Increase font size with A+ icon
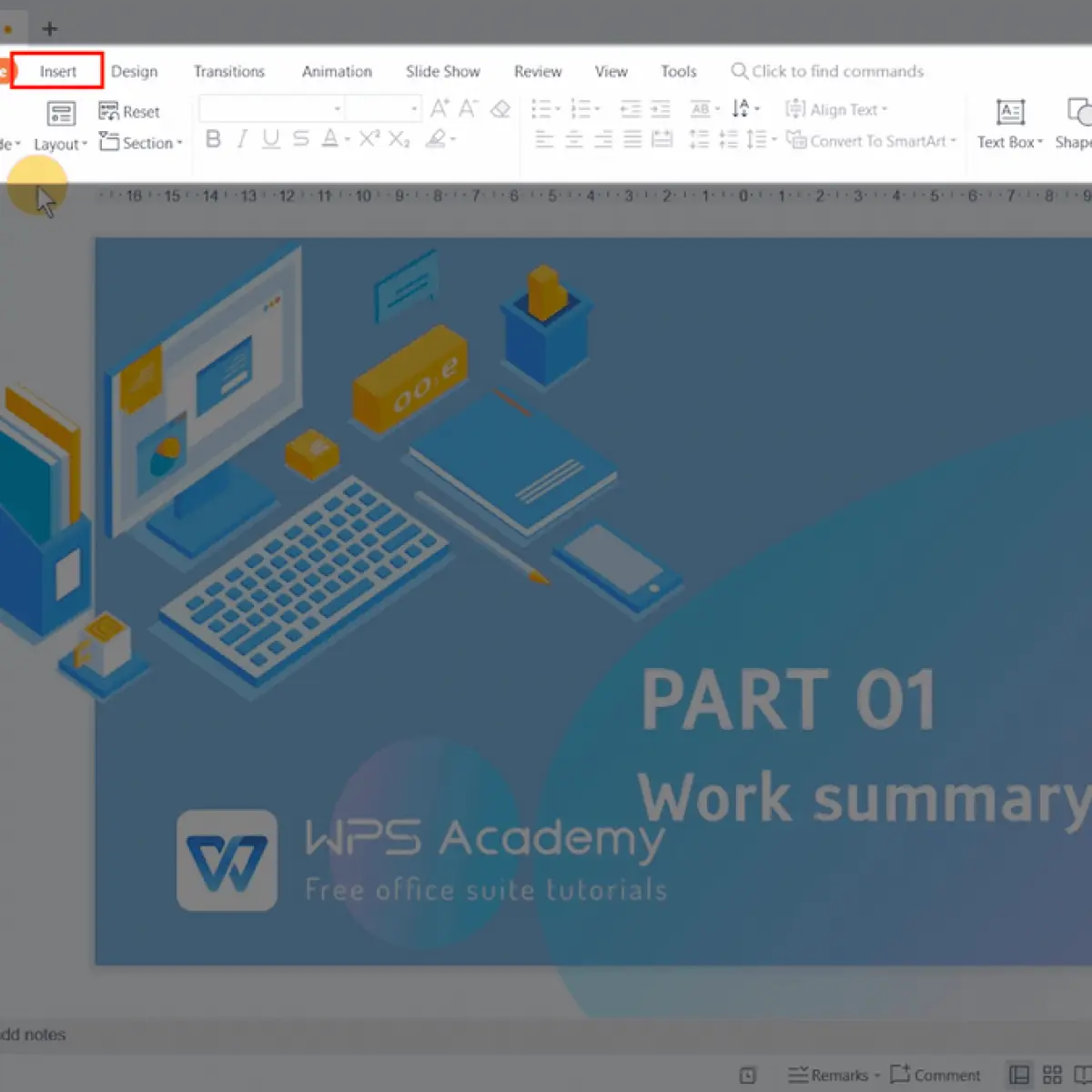Viewport: 1092px width, 1092px height. click(440, 109)
